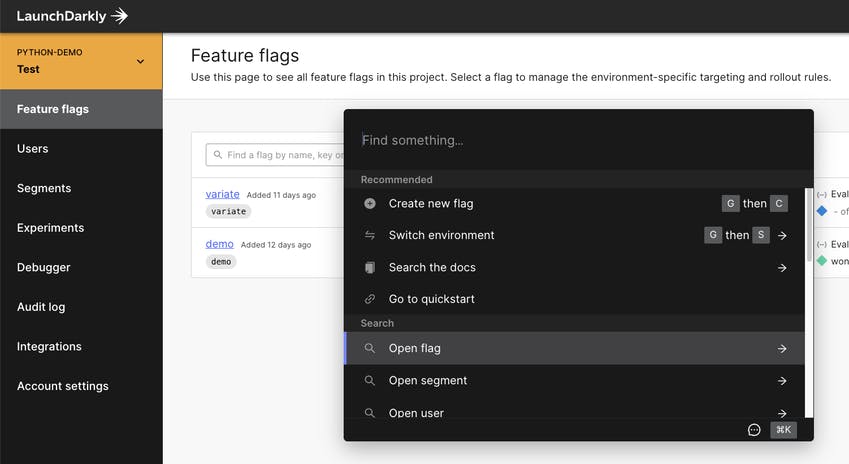Click the chat bubble icon in palette footer

click(754, 430)
